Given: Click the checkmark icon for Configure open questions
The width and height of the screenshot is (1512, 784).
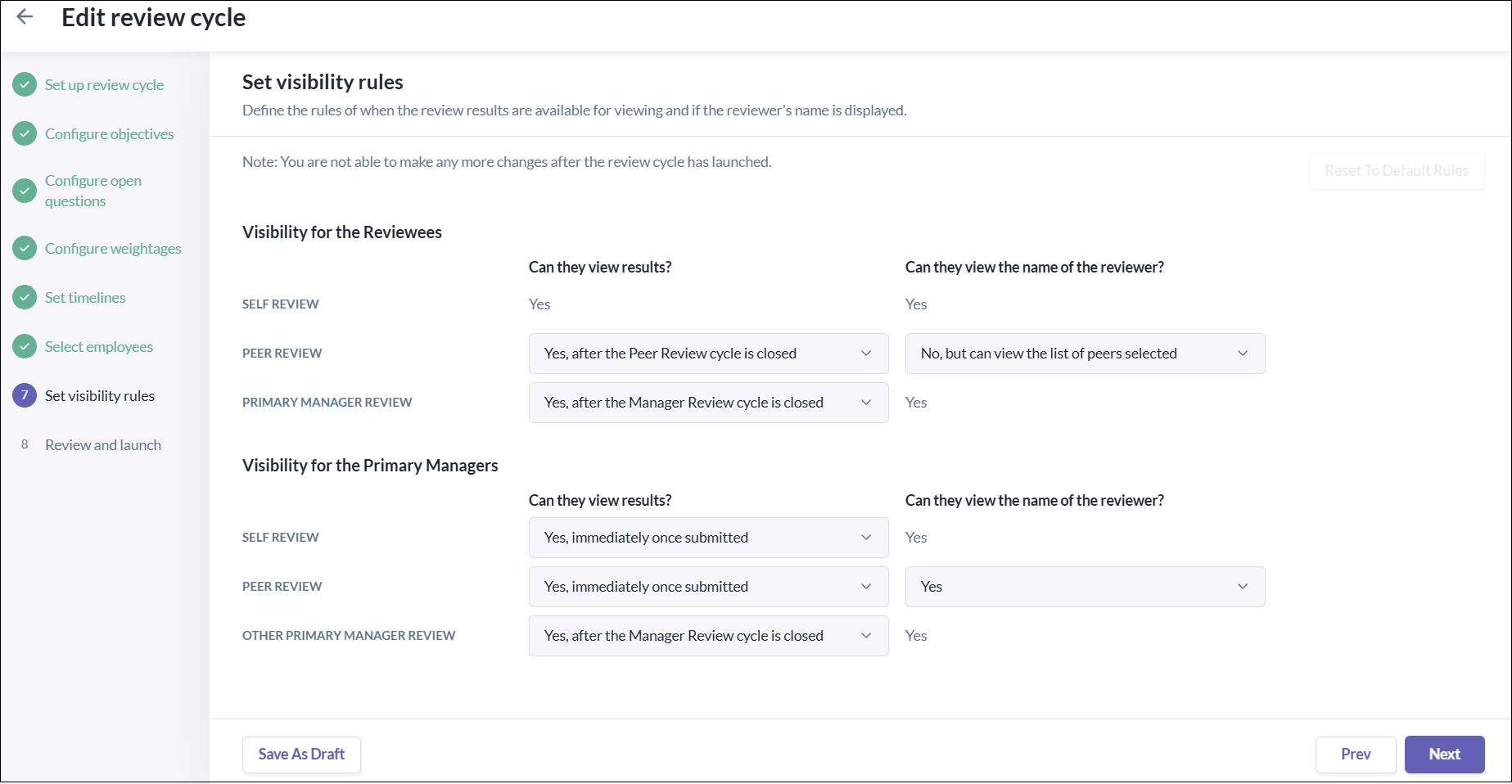Looking at the screenshot, I should click(x=25, y=191).
